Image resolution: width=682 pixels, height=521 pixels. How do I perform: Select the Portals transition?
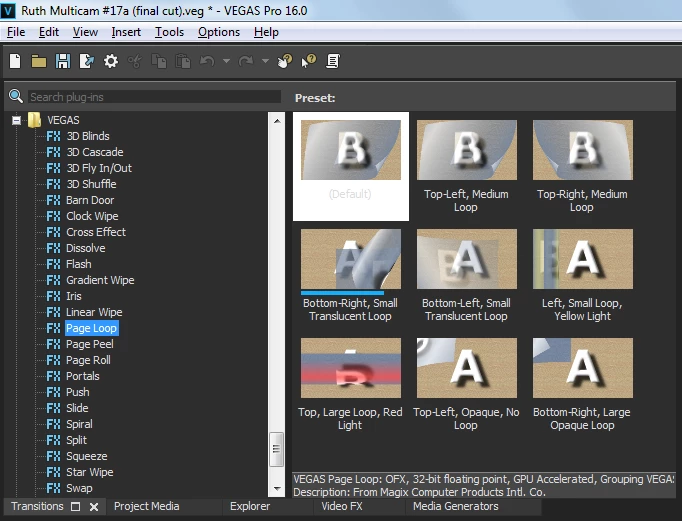point(83,376)
